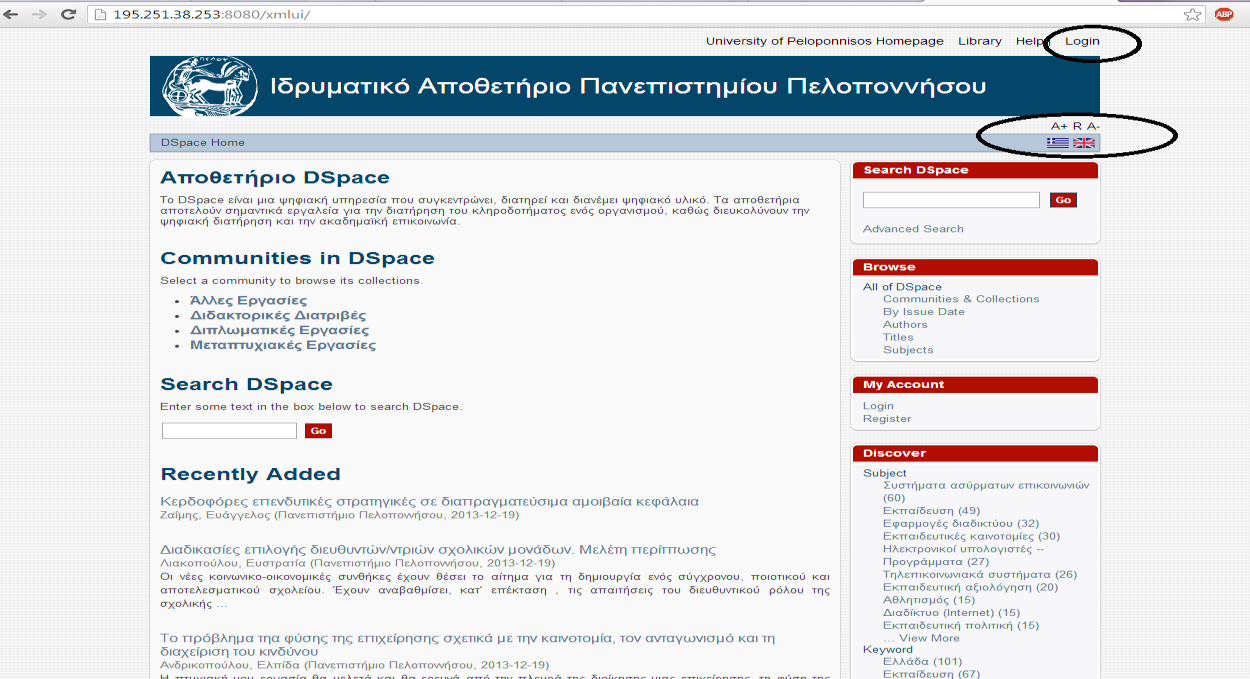This screenshot has width=1250, height=679.
Task: Open the Help link in top menu
Action: coord(1029,41)
